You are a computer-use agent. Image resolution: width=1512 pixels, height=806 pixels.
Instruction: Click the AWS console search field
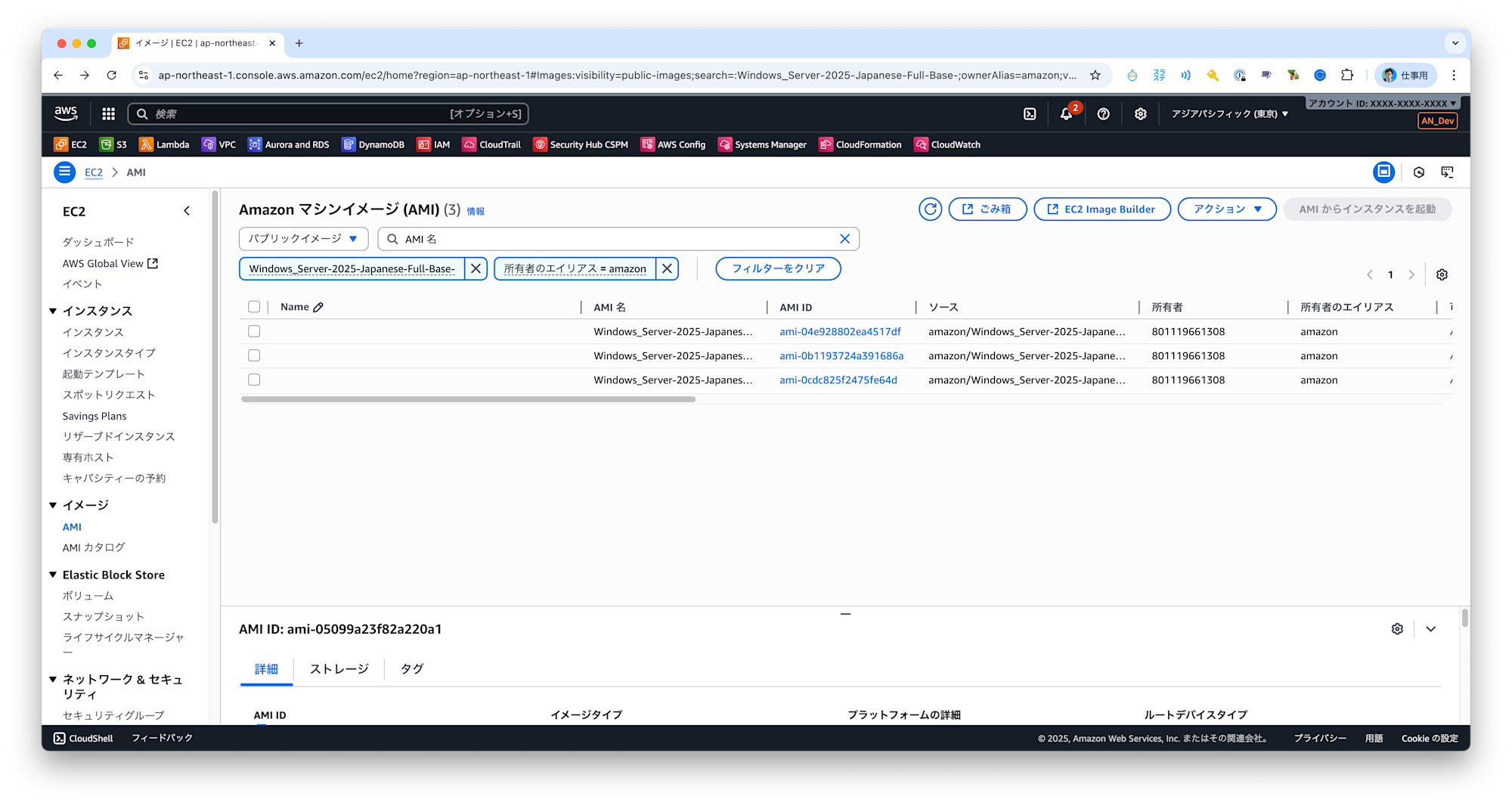click(x=328, y=113)
